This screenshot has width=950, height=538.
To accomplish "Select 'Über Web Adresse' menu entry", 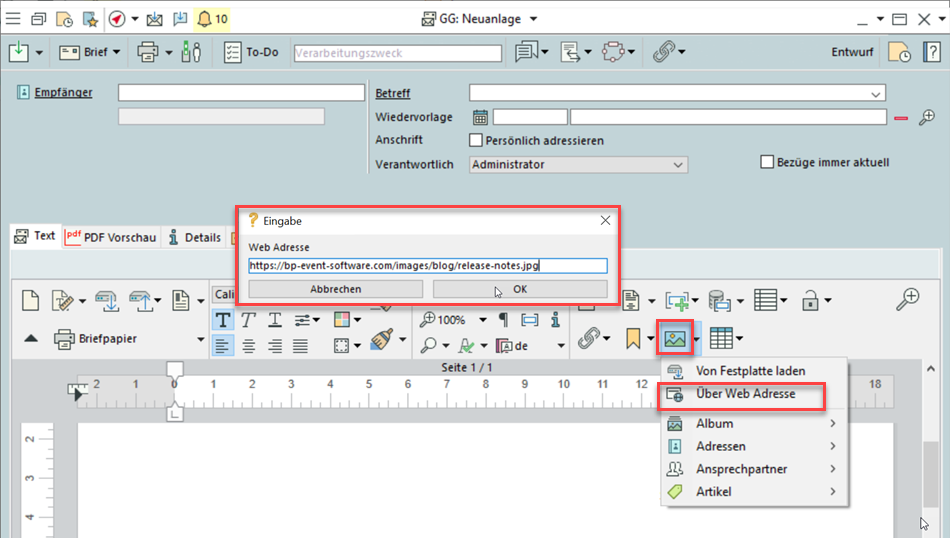I will click(745, 394).
